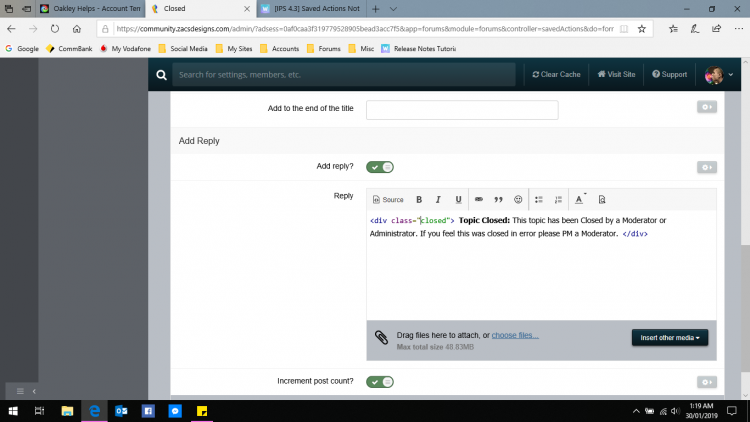Expand the gear options beside Add reply
The height and width of the screenshot is (422, 750).
[x=706, y=167]
